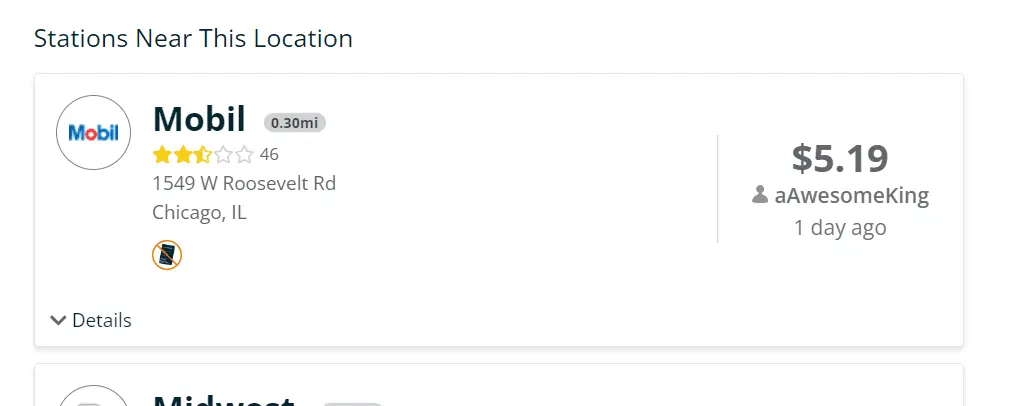Click the 1549 W Roosevelt Rd address
This screenshot has width=1030, height=406.
point(244,184)
